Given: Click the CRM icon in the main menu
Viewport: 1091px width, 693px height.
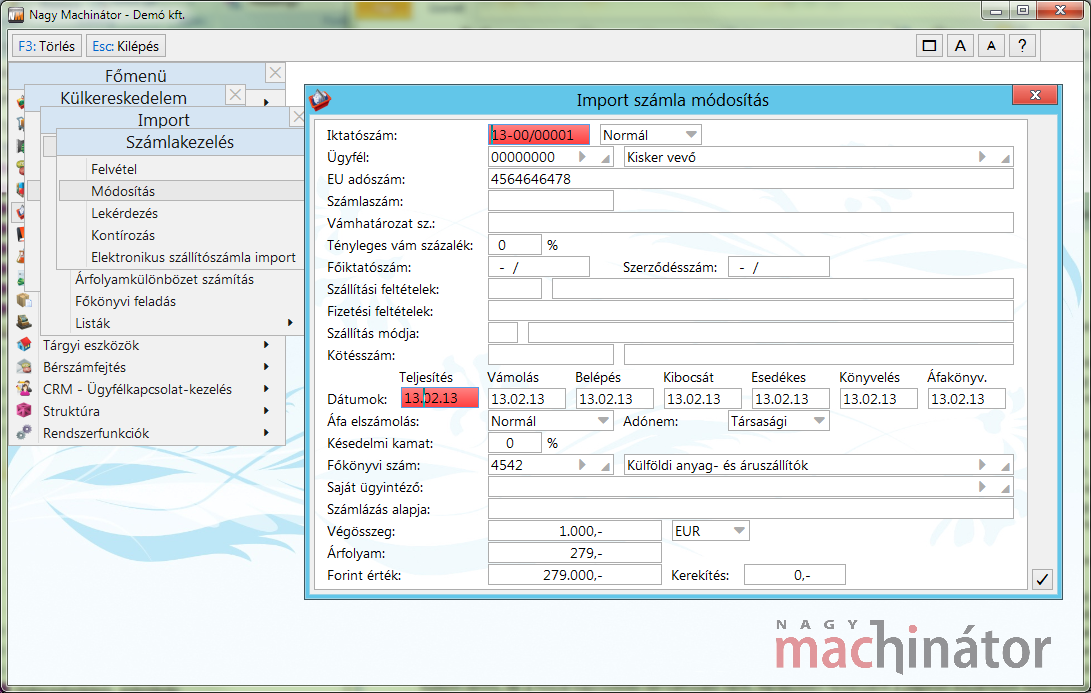Looking at the screenshot, I should [24, 389].
